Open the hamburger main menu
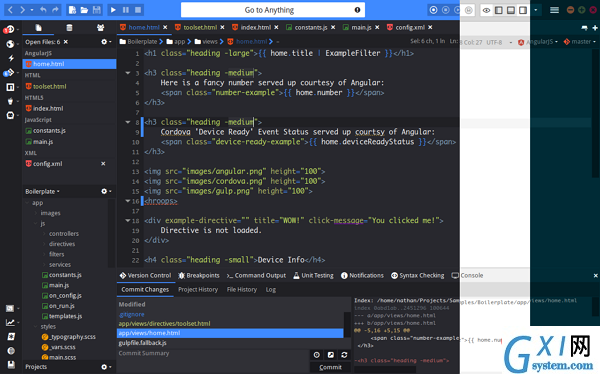 pos(554,10)
